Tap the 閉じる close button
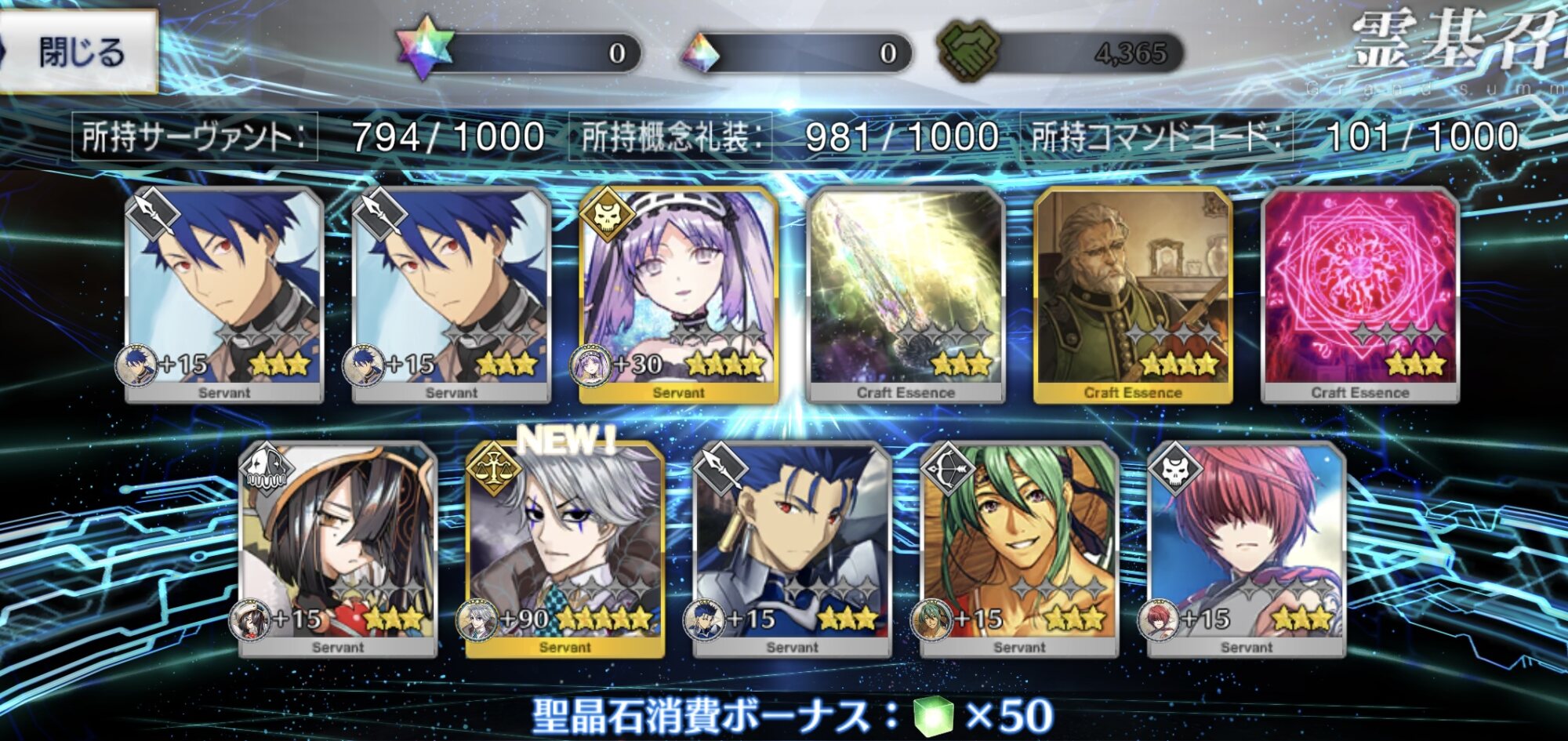The height and width of the screenshot is (741, 1568). tap(77, 53)
